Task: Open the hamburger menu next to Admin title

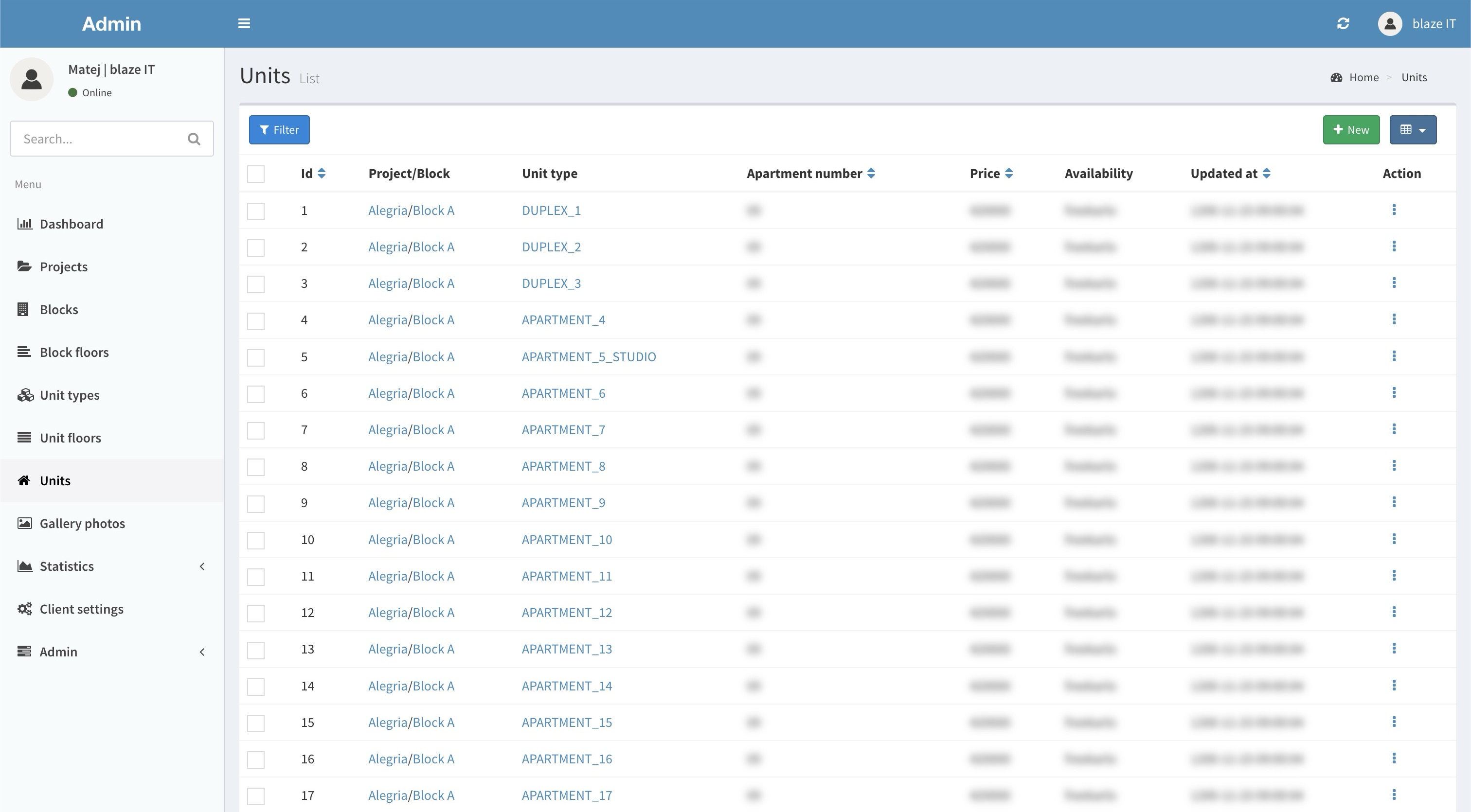Action: (244, 23)
